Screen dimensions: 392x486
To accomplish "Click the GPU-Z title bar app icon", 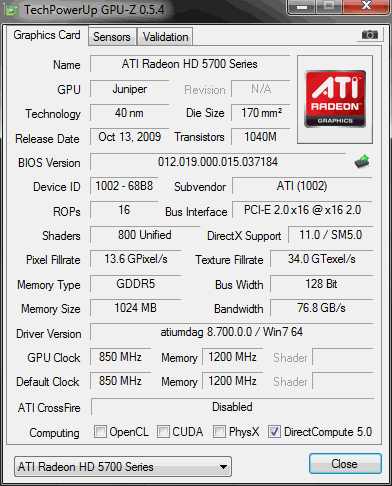I will pyautogui.click(x=12, y=11).
